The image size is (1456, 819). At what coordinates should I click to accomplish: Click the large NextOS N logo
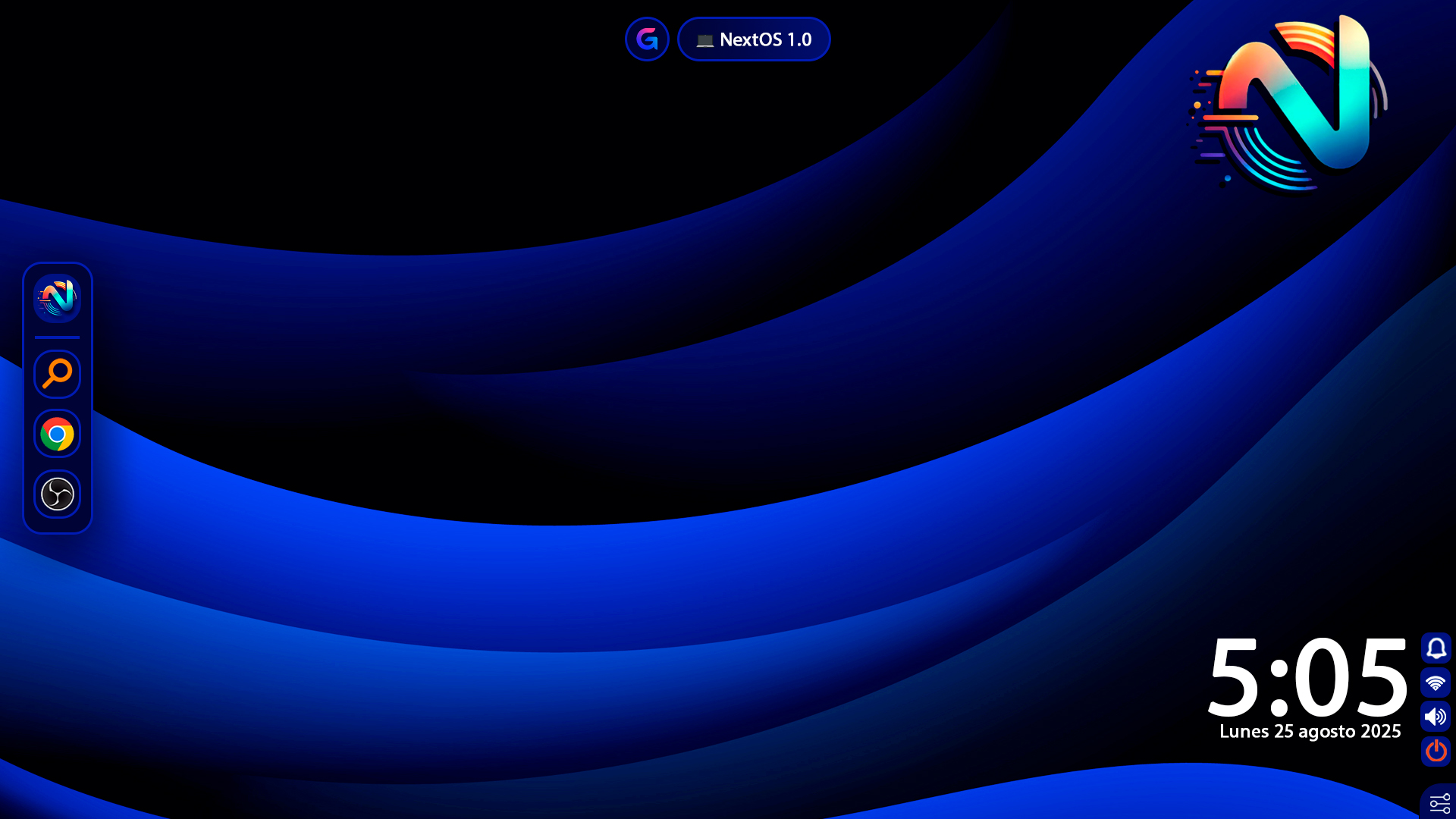[1293, 102]
